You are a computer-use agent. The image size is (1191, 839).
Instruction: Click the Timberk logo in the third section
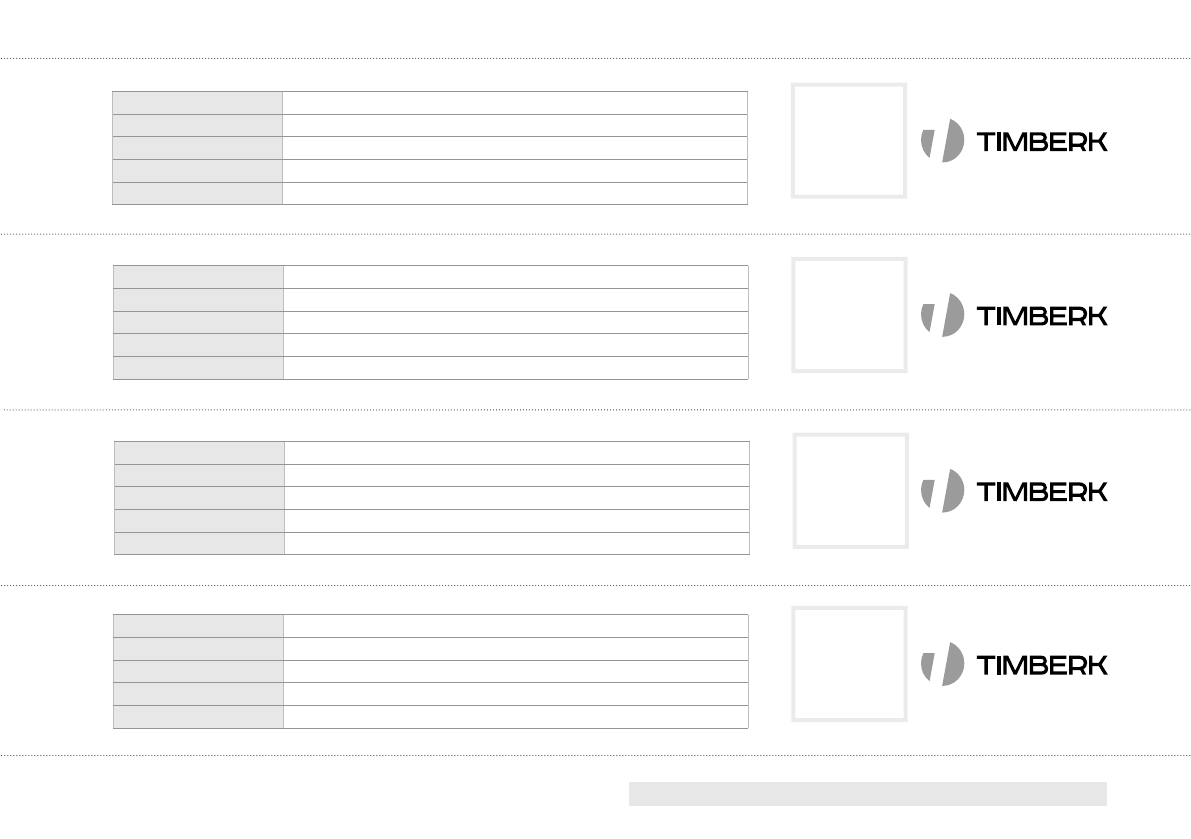click(1013, 491)
